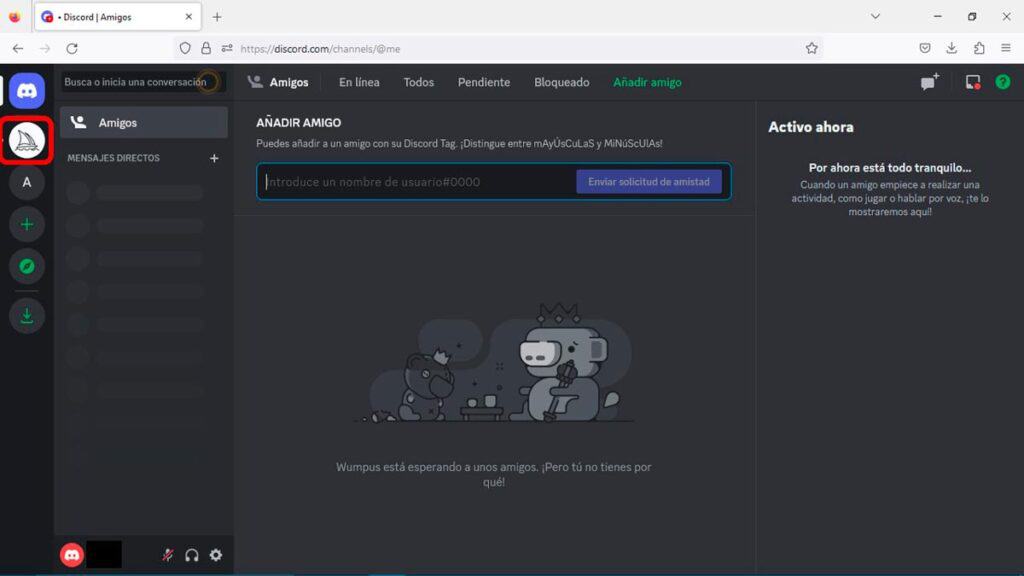This screenshot has width=1024, height=576.
Task: Show site tracking protection shield
Action: tap(185, 48)
